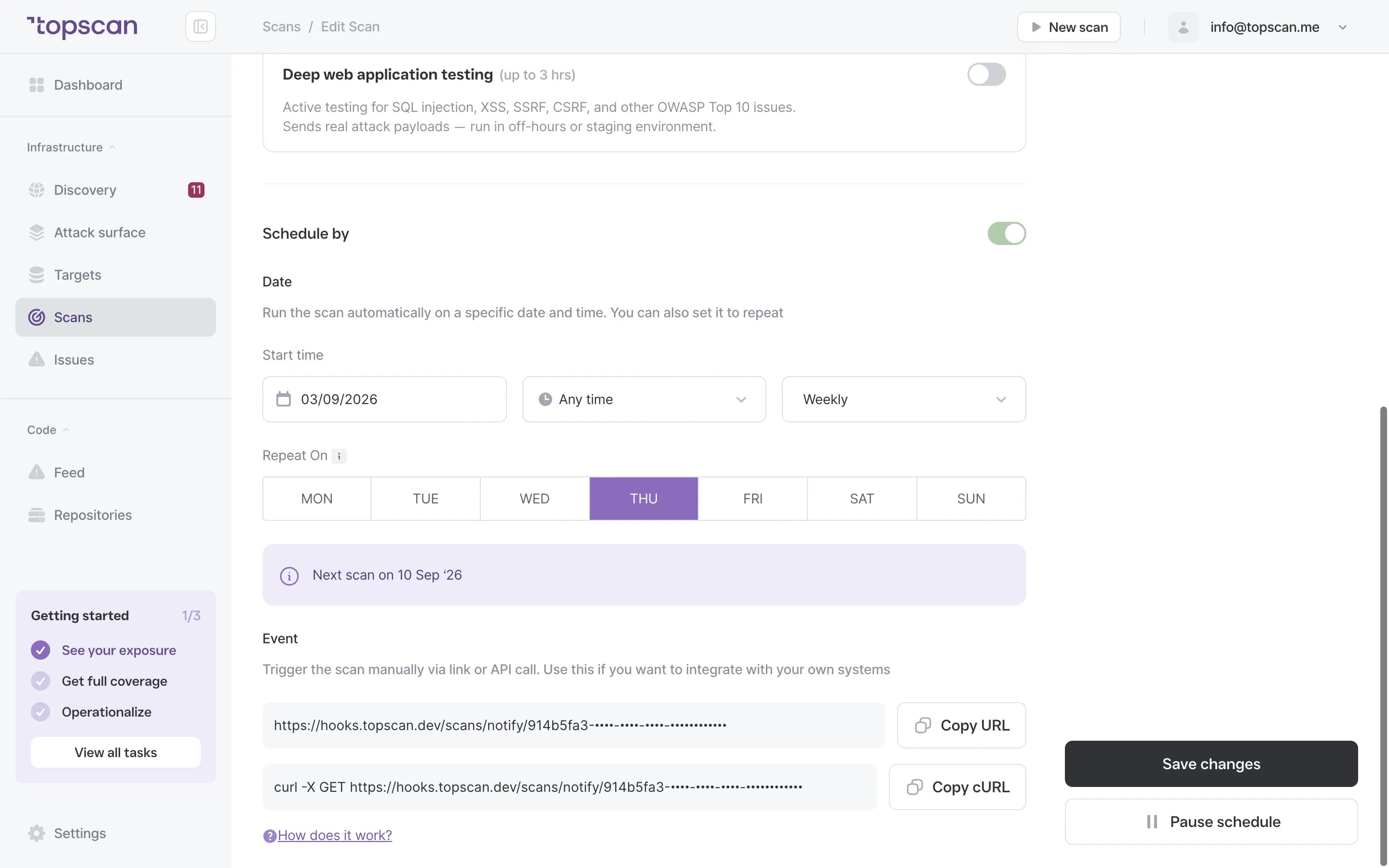Viewport: 1389px width, 868px height.
Task: Click the Repeat On info icon
Action: point(339,456)
